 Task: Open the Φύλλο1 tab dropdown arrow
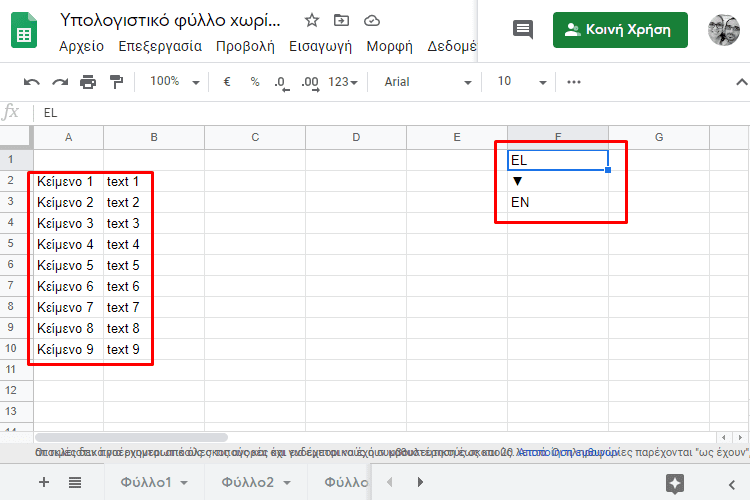tap(184, 483)
